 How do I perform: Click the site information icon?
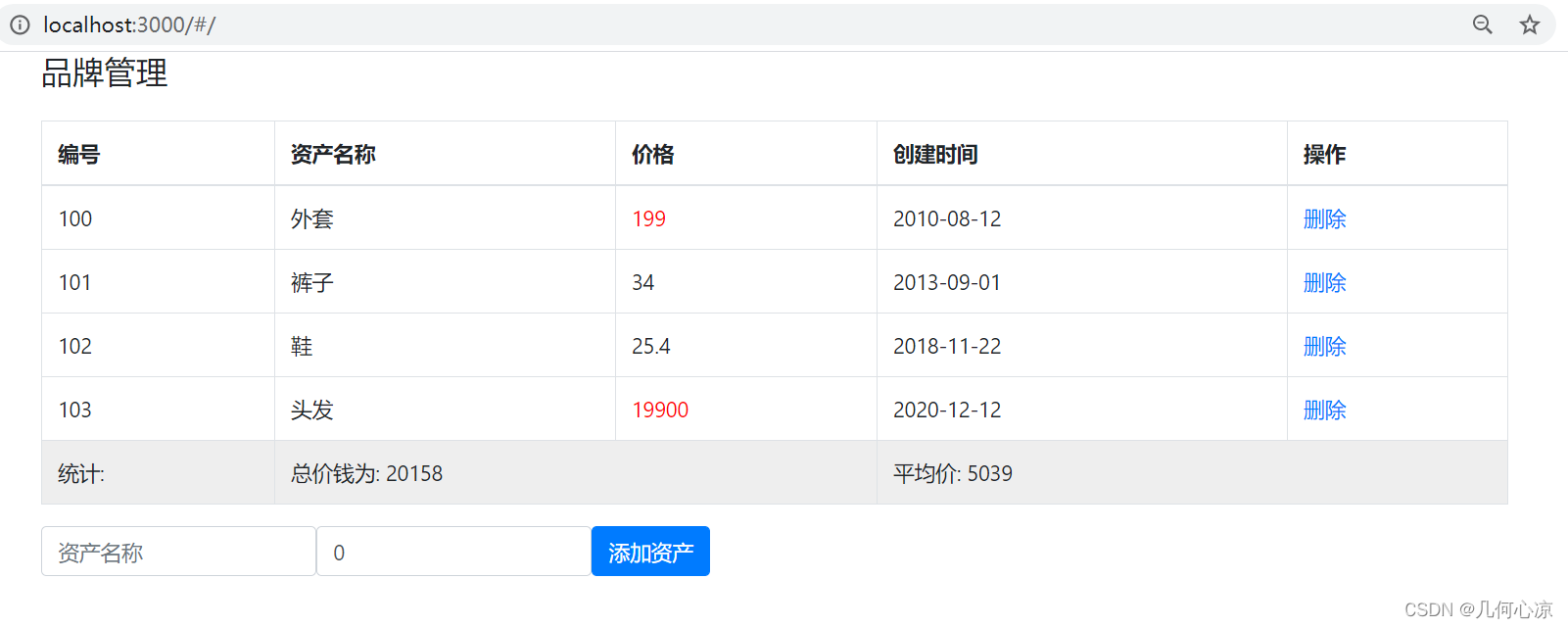[20, 24]
